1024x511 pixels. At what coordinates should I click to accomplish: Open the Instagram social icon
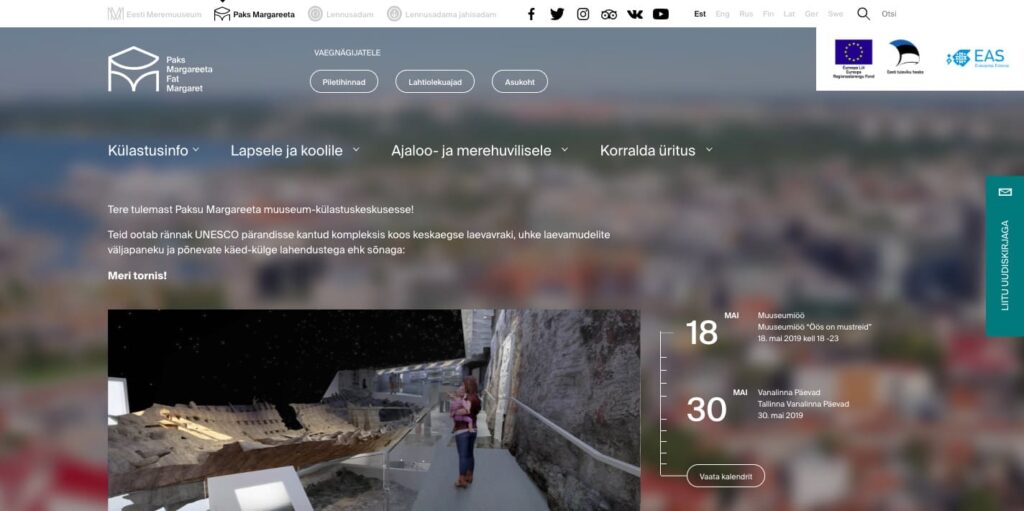point(583,14)
